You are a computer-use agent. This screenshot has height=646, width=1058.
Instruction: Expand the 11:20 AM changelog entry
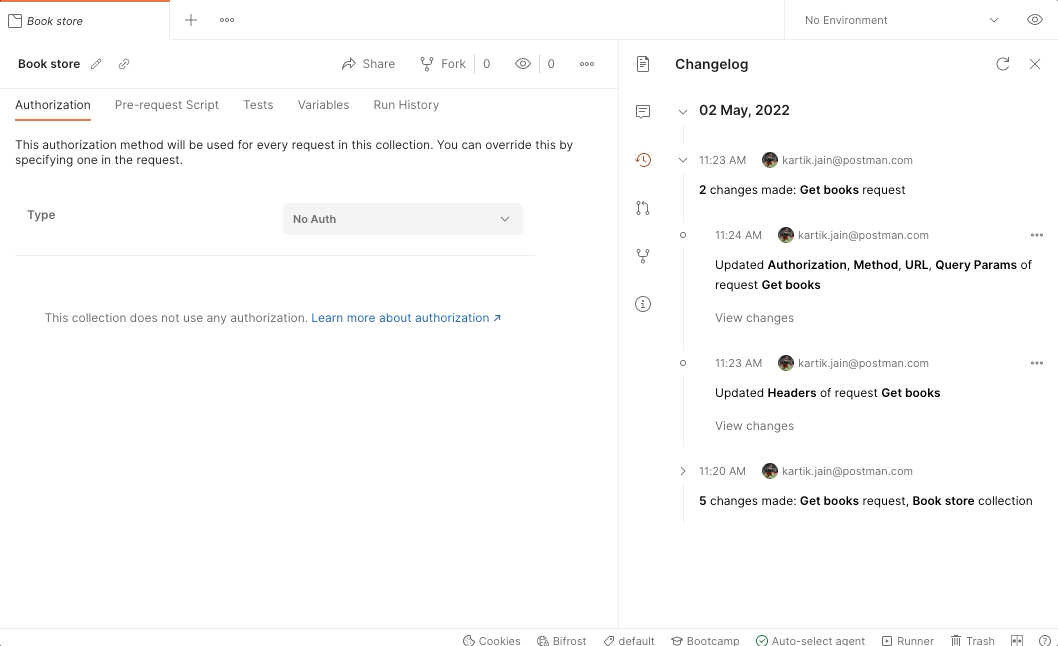pos(683,471)
